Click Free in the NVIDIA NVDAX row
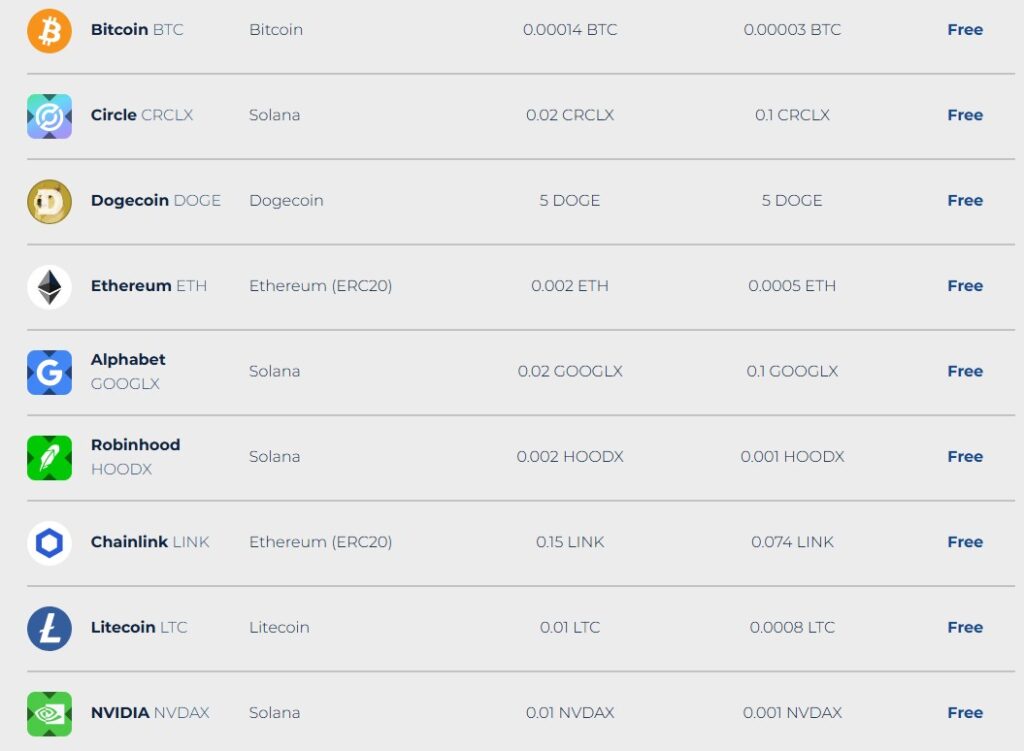 coord(964,712)
